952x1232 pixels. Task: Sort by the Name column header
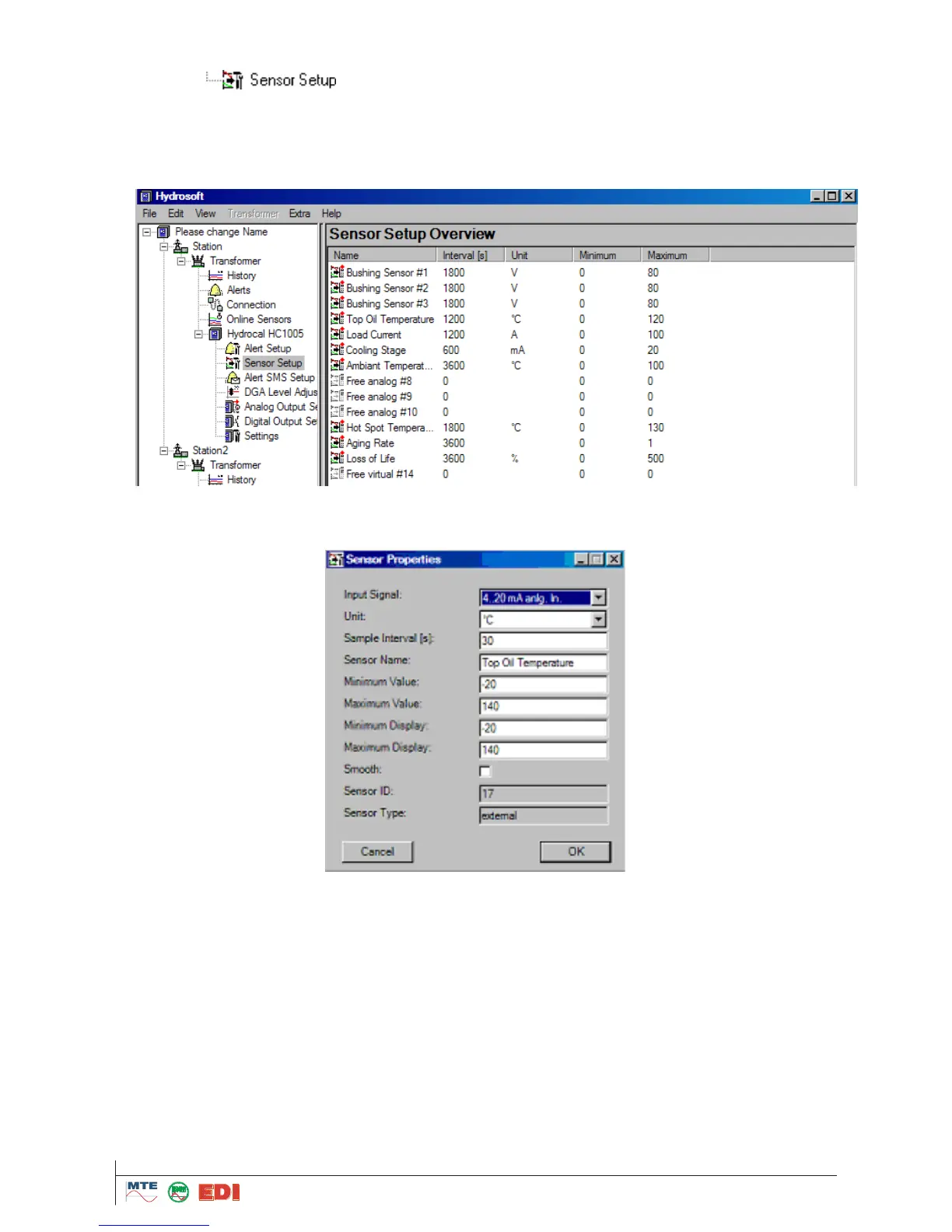point(382,255)
